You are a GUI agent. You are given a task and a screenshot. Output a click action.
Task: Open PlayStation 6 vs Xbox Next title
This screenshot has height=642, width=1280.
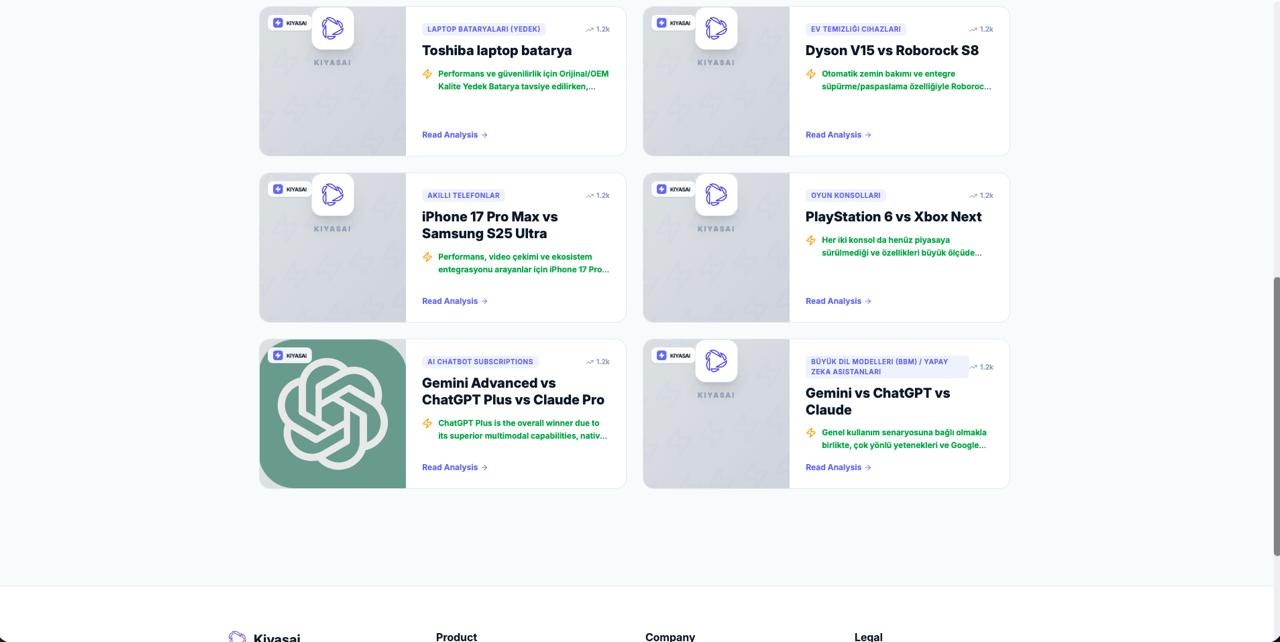pyautogui.click(x=893, y=216)
